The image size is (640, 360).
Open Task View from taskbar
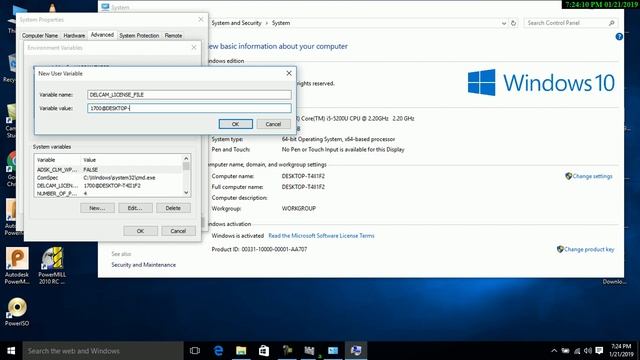pyautogui.click(x=195, y=351)
